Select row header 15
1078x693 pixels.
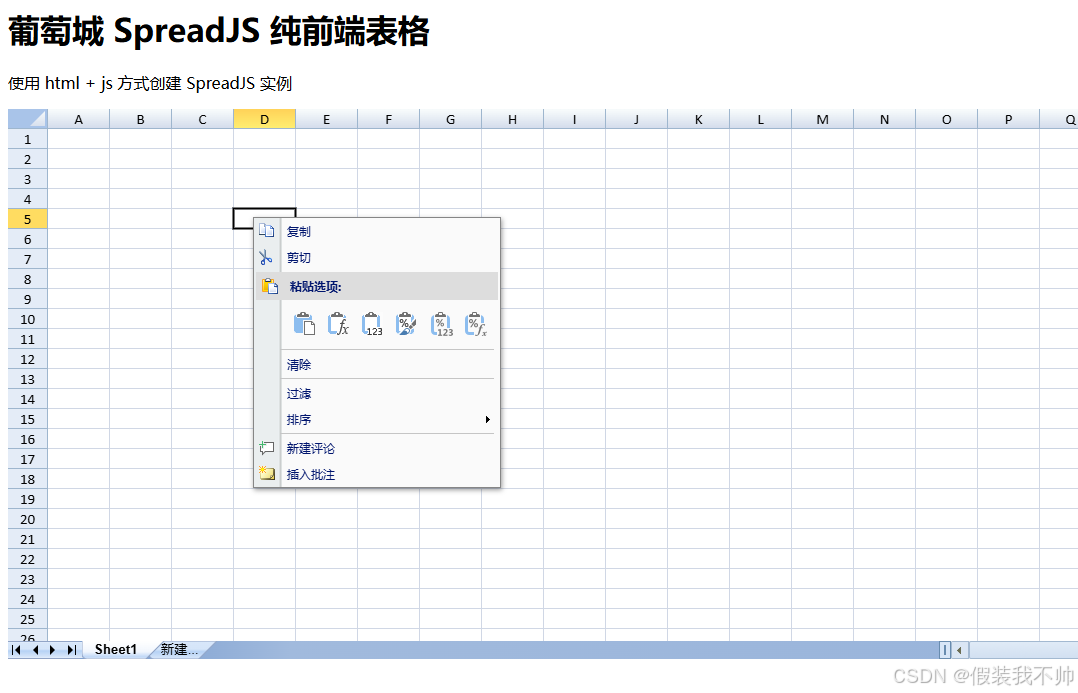point(28,419)
